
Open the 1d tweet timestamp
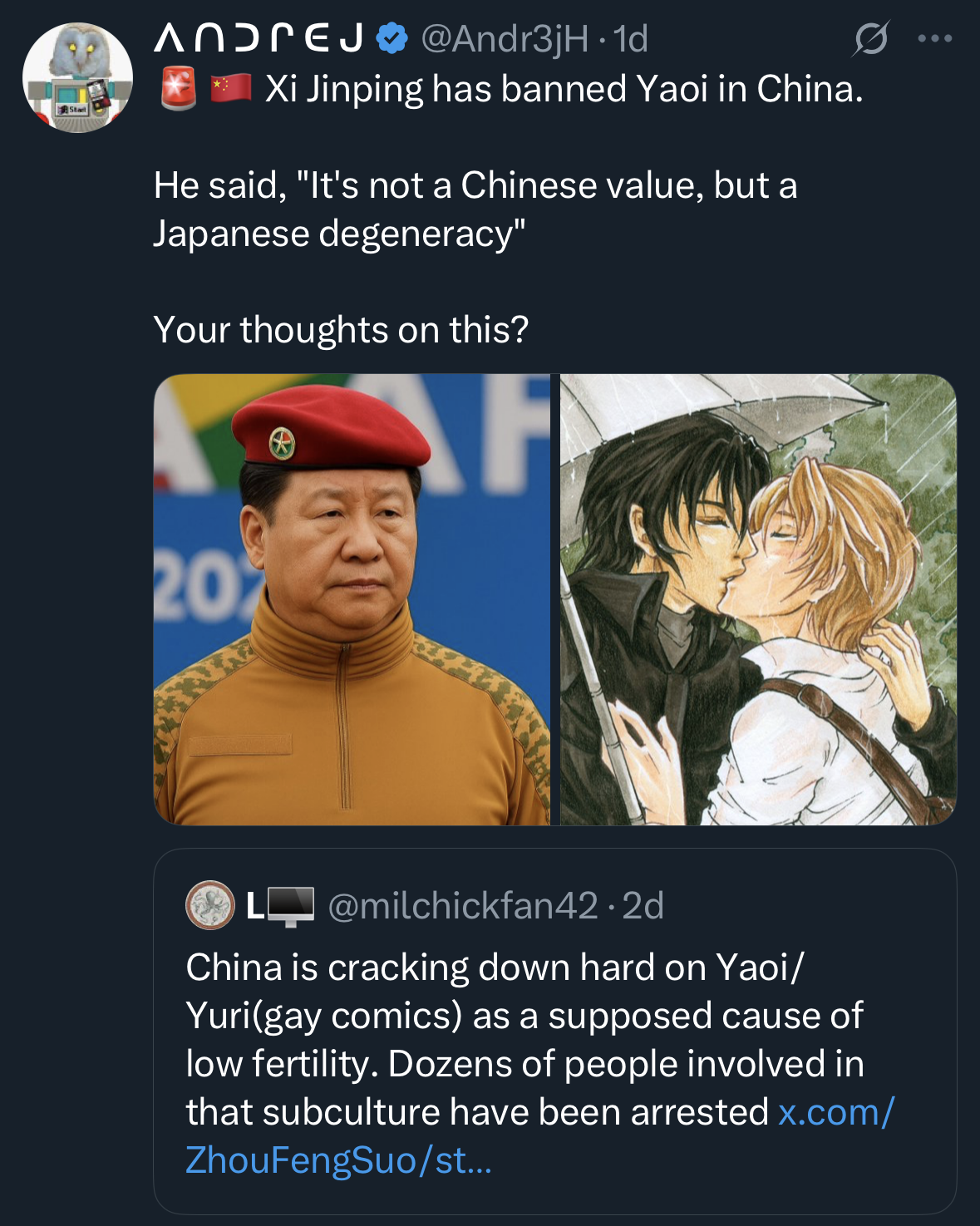[630, 38]
